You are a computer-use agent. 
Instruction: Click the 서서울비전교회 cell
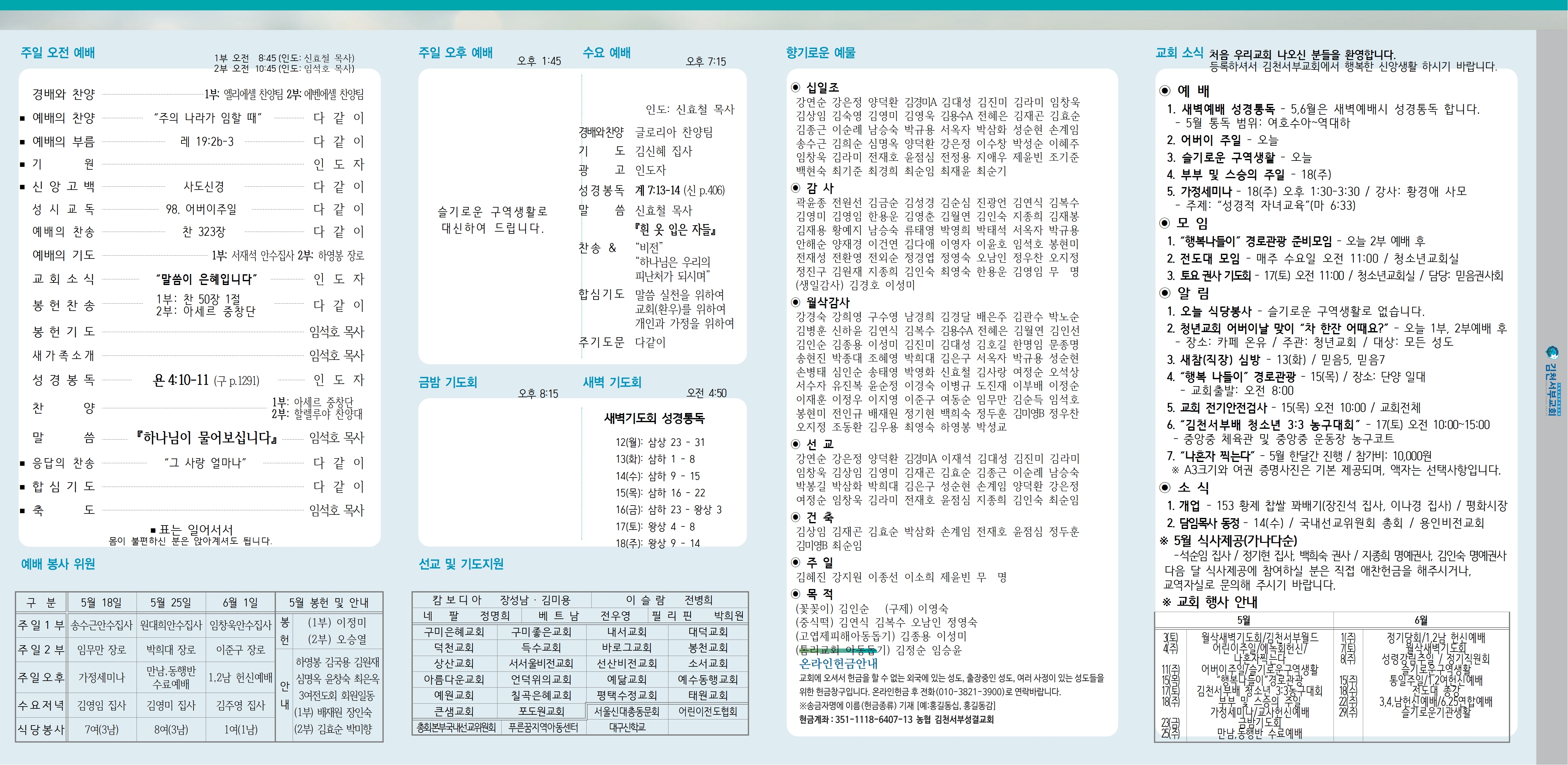(x=541, y=663)
